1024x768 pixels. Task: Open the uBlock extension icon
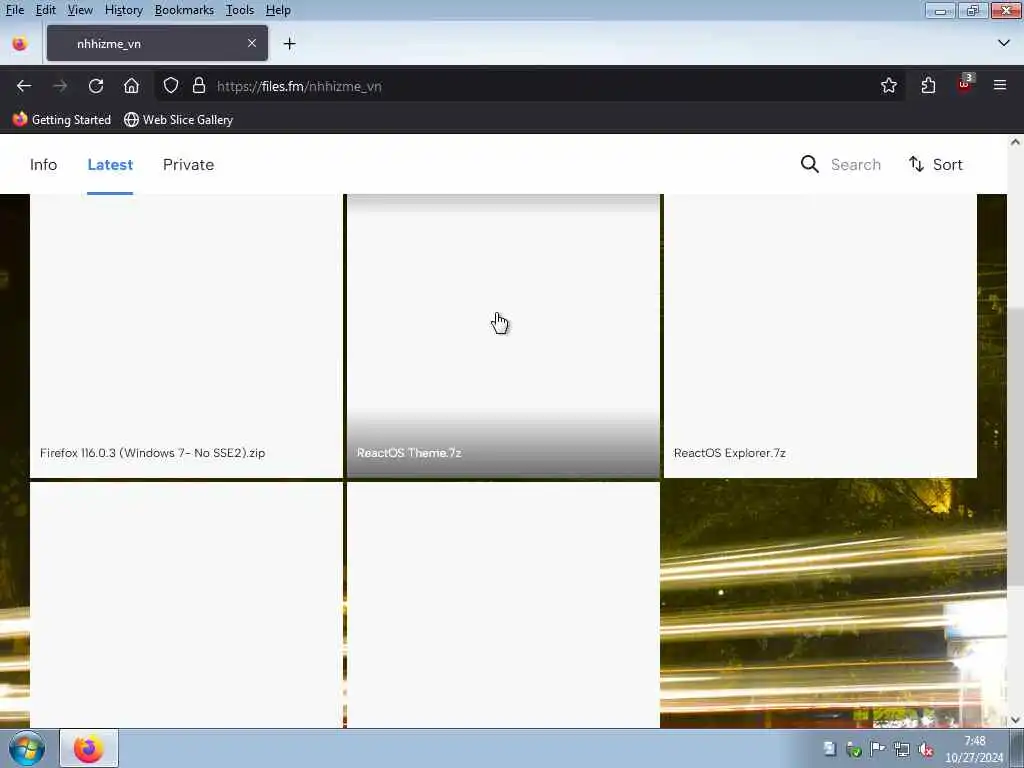tap(965, 84)
